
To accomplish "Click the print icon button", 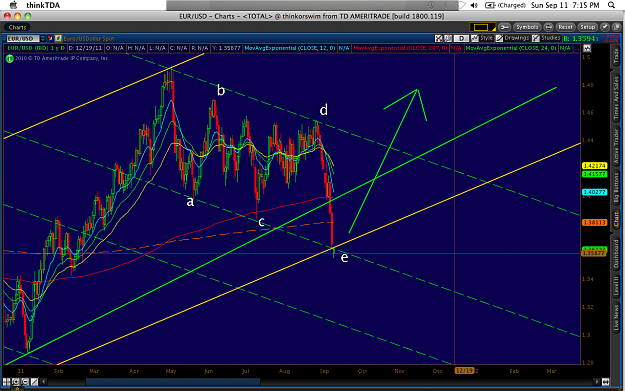I will pyautogui.click(x=548, y=27).
